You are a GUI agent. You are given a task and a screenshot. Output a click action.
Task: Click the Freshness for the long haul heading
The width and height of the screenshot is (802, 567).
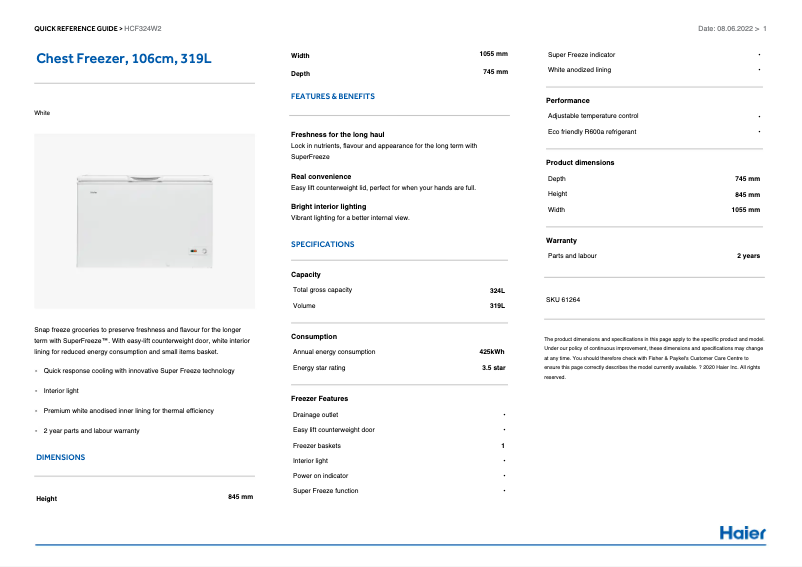tap(337, 134)
